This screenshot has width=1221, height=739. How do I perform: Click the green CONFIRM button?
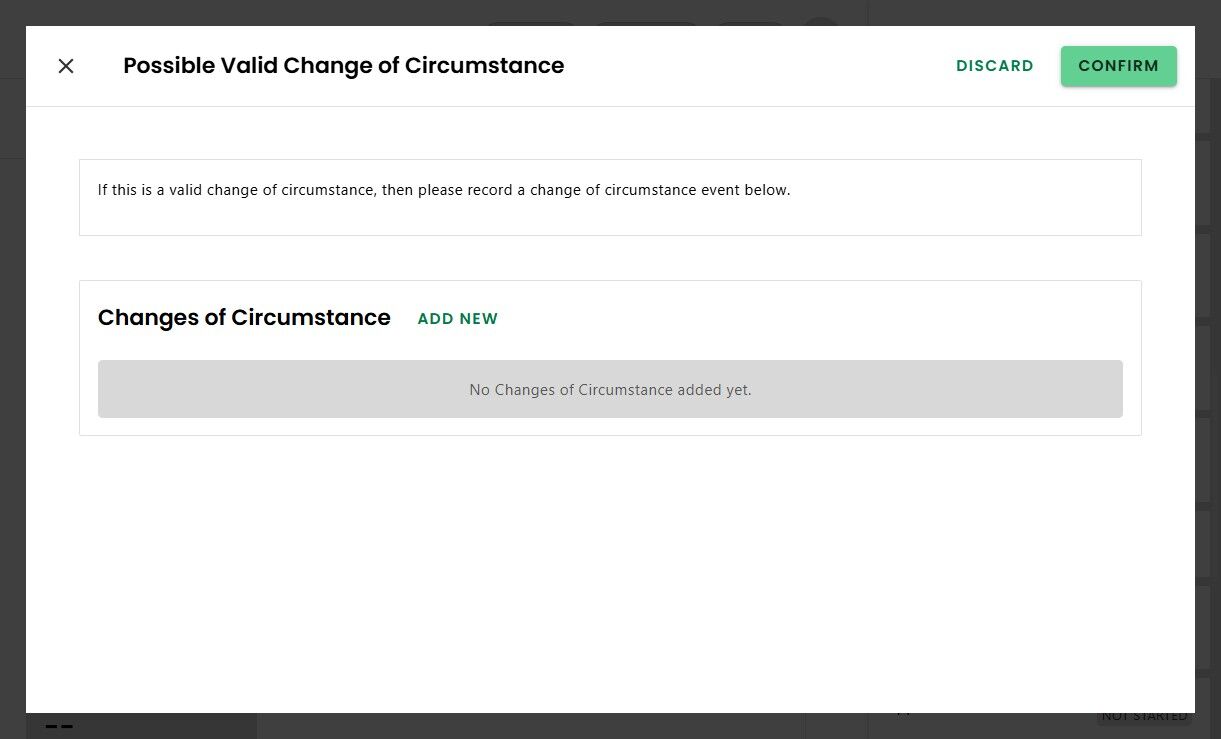click(1118, 66)
